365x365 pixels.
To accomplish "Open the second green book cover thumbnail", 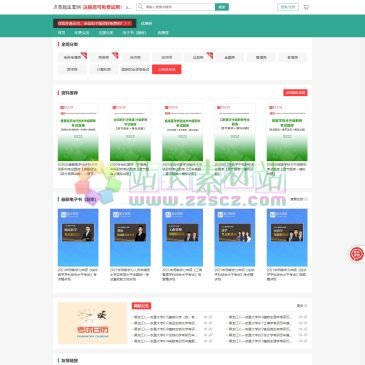I will click(x=130, y=132).
